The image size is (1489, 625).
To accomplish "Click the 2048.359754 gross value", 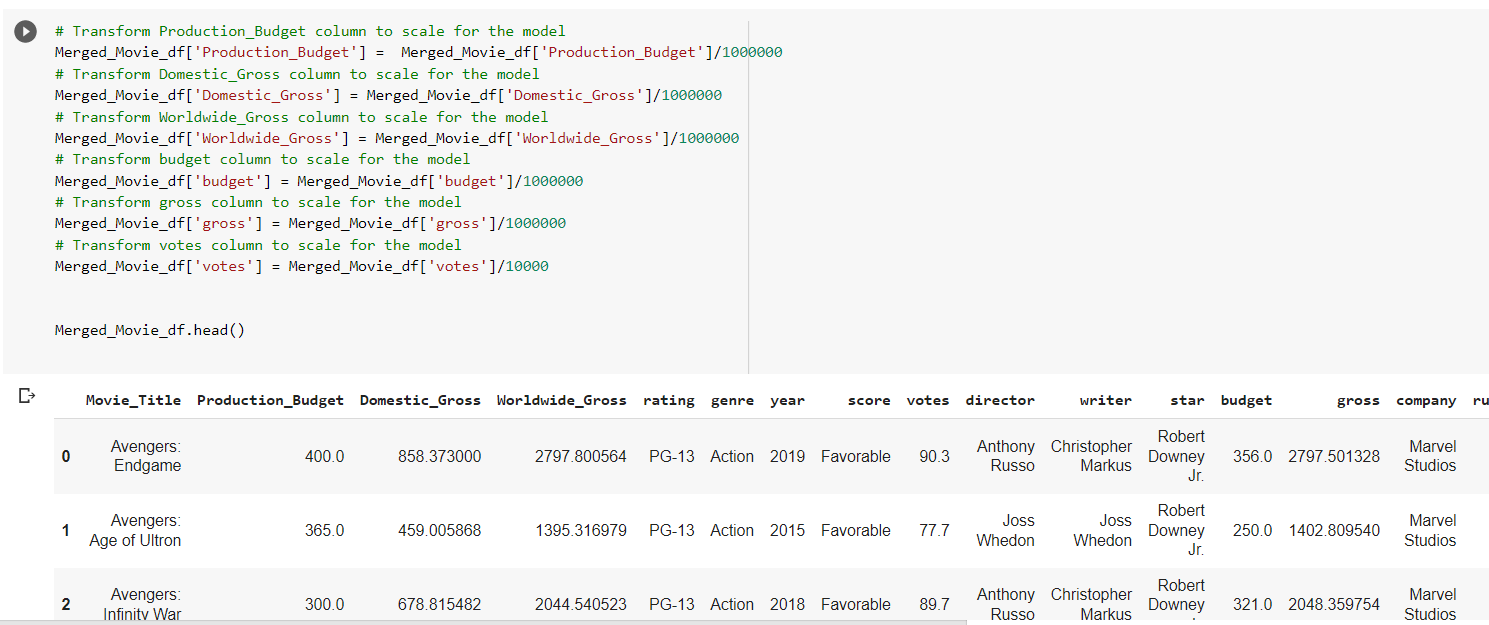I will 1334,604.
